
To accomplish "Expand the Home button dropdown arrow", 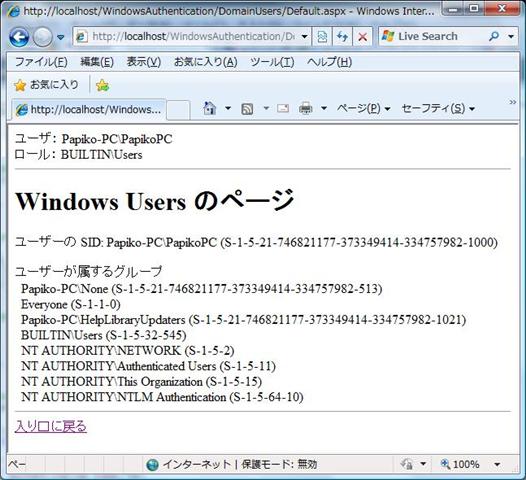I will (x=228, y=108).
